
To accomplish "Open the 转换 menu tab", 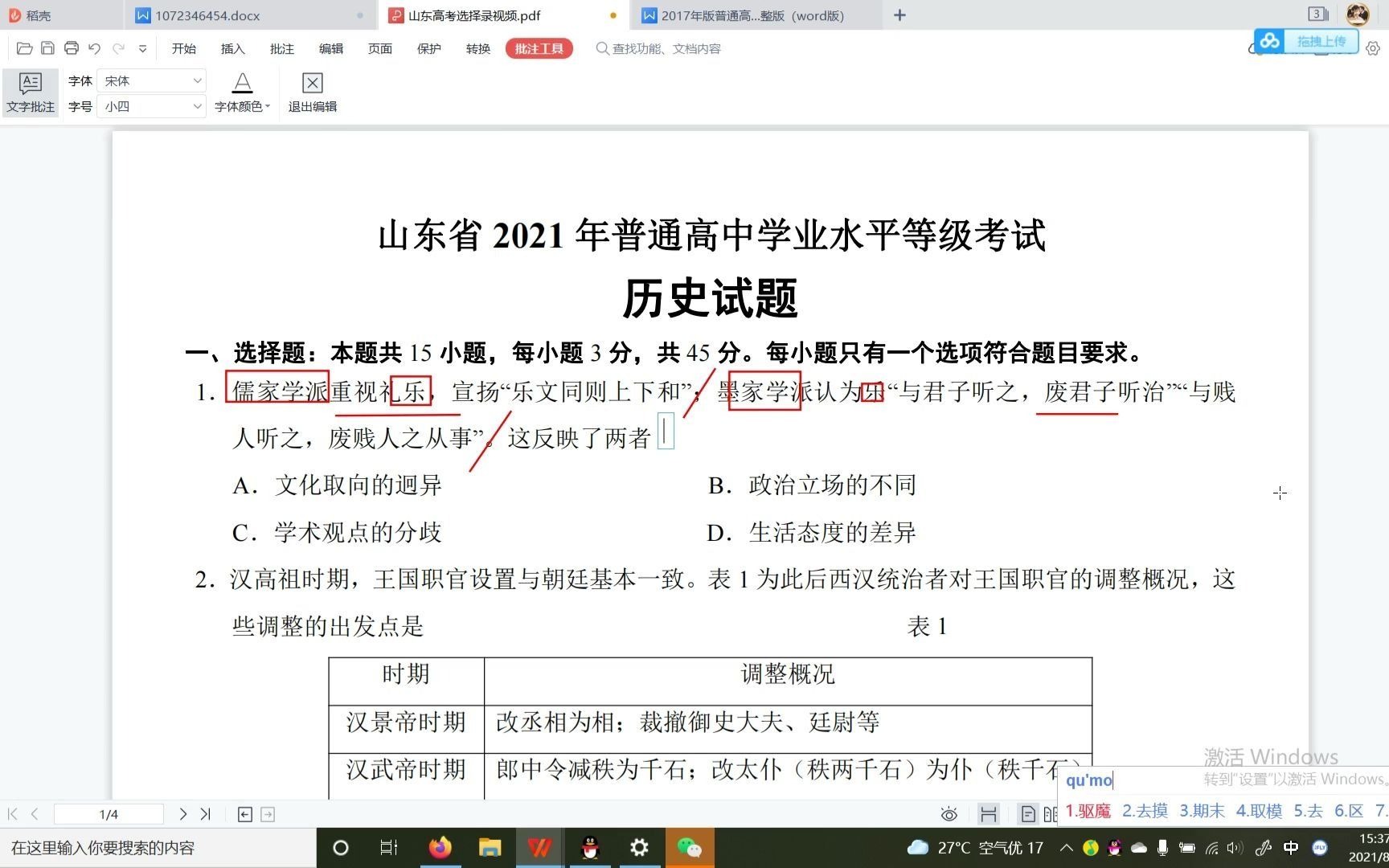I will tap(477, 49).
